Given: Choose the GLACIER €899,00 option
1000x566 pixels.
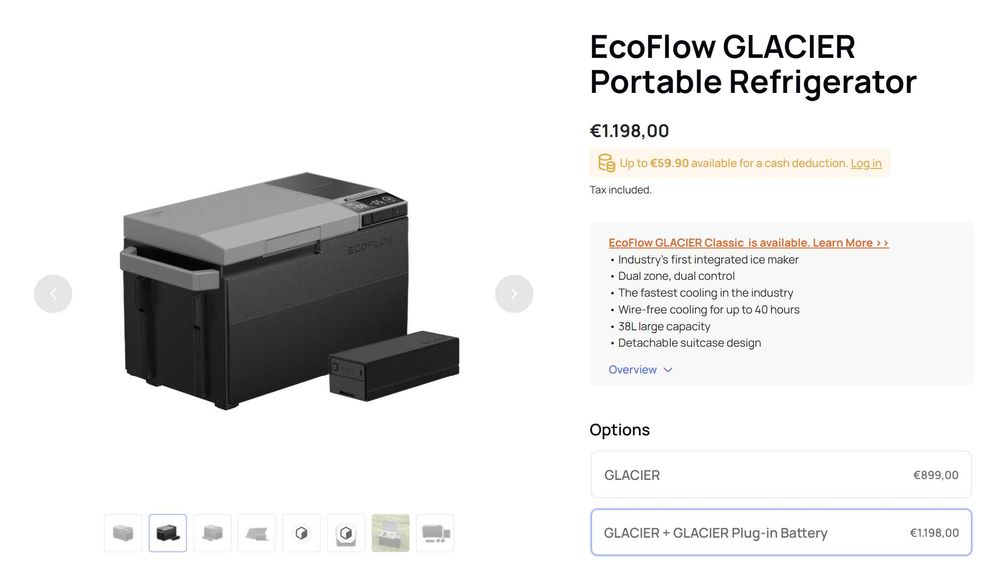Looking at the screenshot, I should (x=781, y=475).
